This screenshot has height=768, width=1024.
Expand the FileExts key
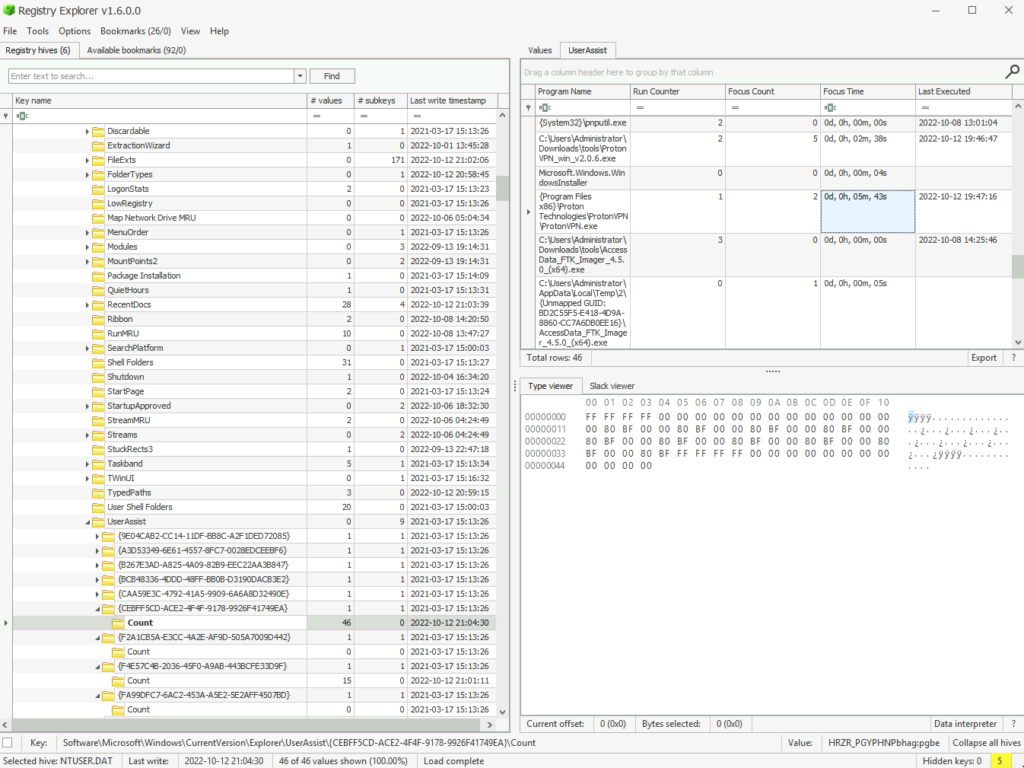87,160
